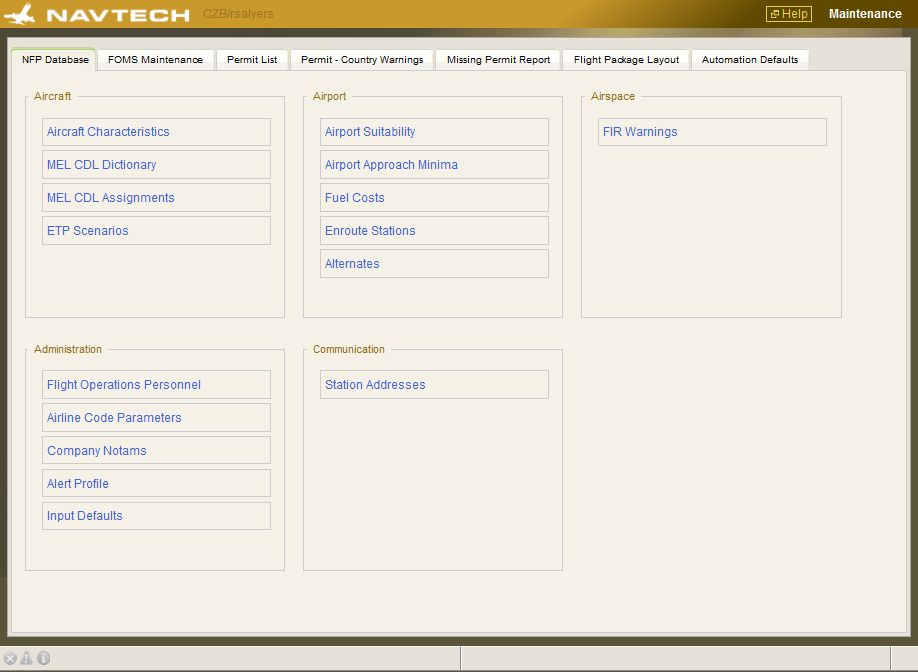The height and width of the screenshot is (672, 918).
Task: Click the warning triangle status icon
Action: click(x=26, y=658)
